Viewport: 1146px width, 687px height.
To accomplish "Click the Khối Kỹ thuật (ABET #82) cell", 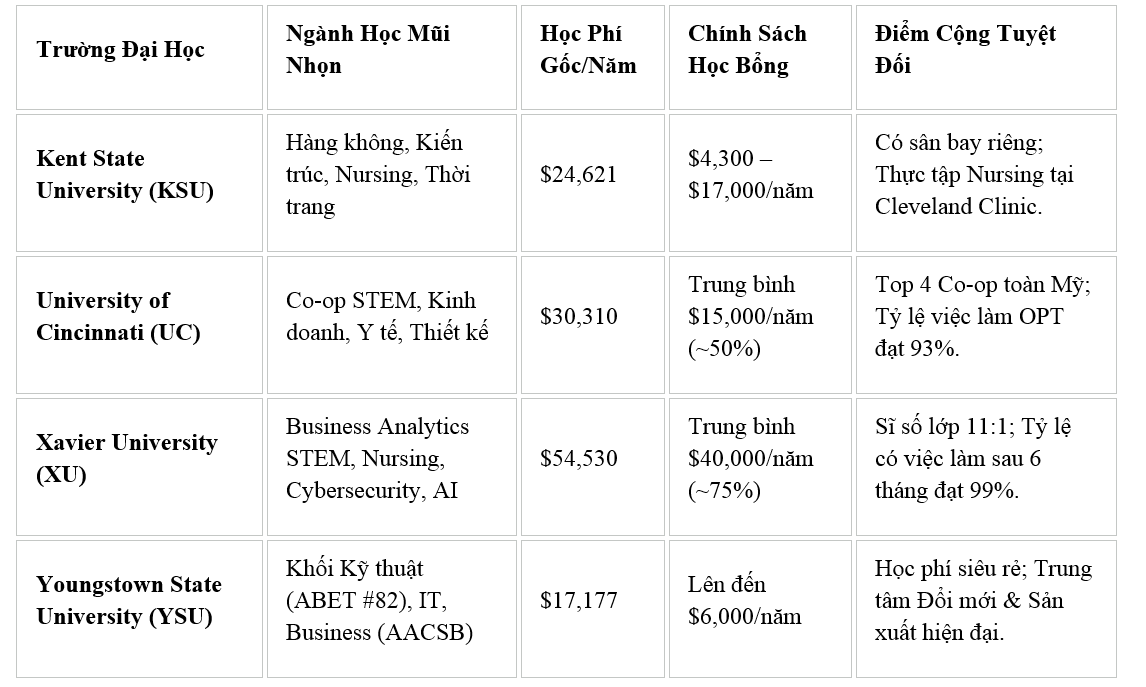I will point(392,609).
